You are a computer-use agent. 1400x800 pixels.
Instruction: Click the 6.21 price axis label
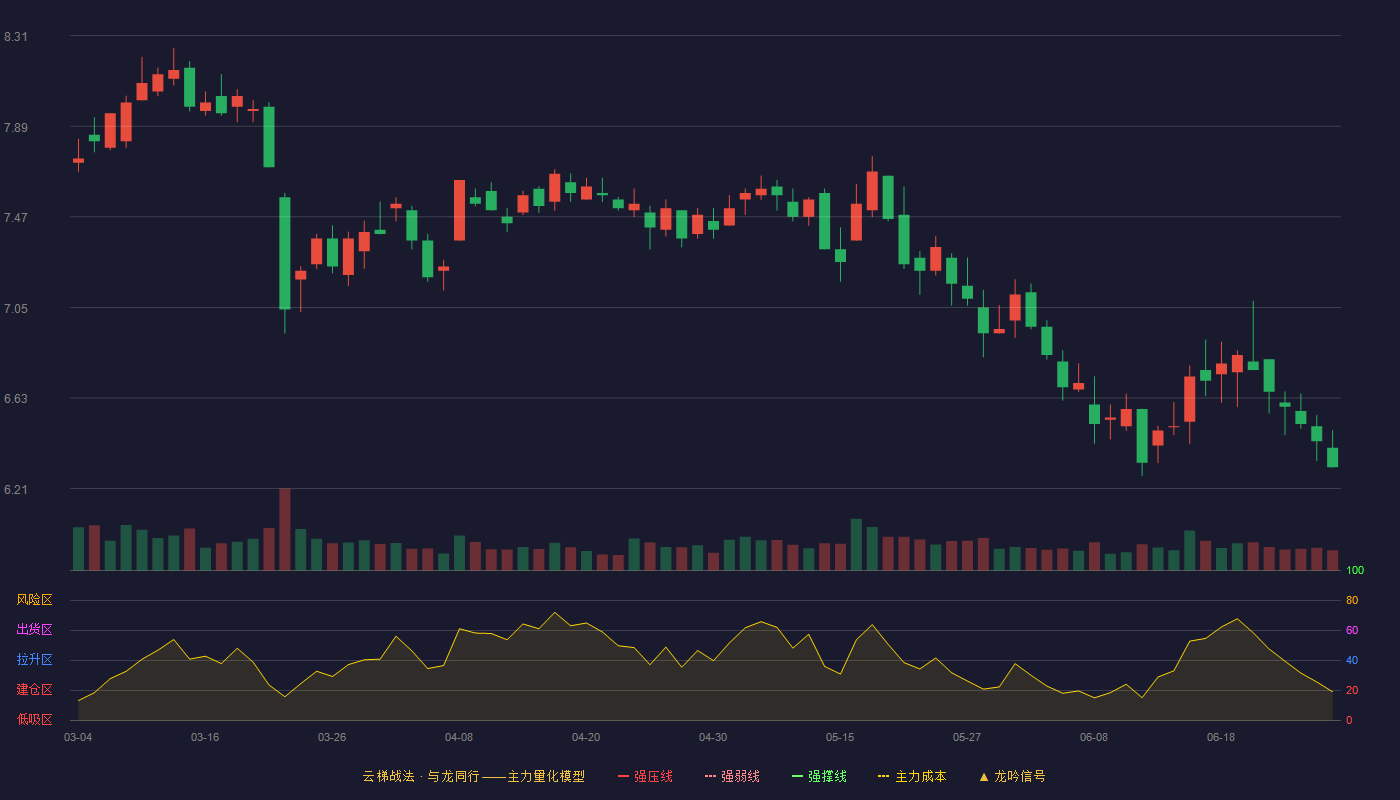[16, 490]
